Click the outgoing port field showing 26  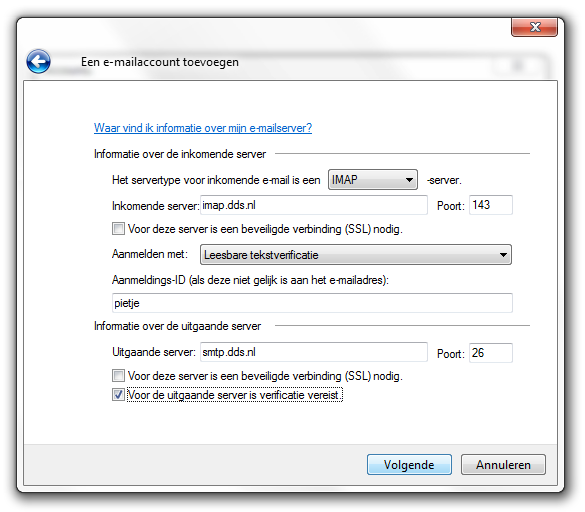(491, 353)
